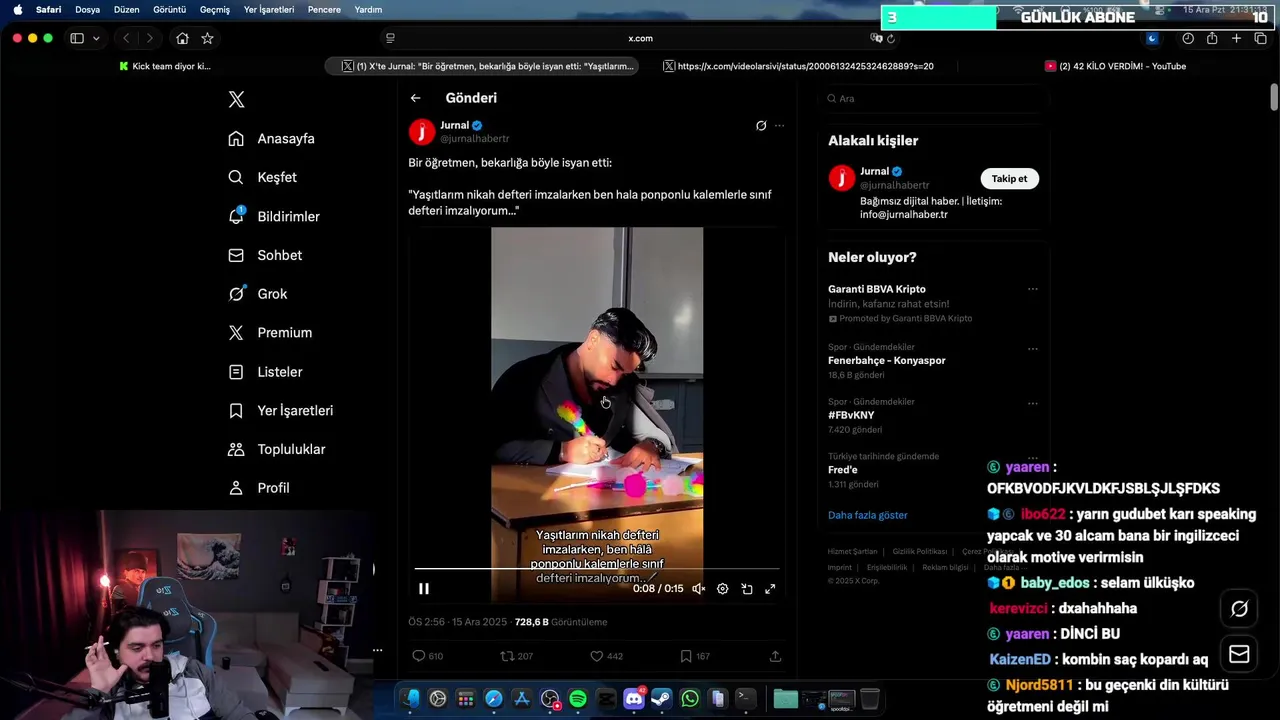Follow Jurnal with Takip et button
This screenshot has height=720, width=1280.
coord(1009,178)
